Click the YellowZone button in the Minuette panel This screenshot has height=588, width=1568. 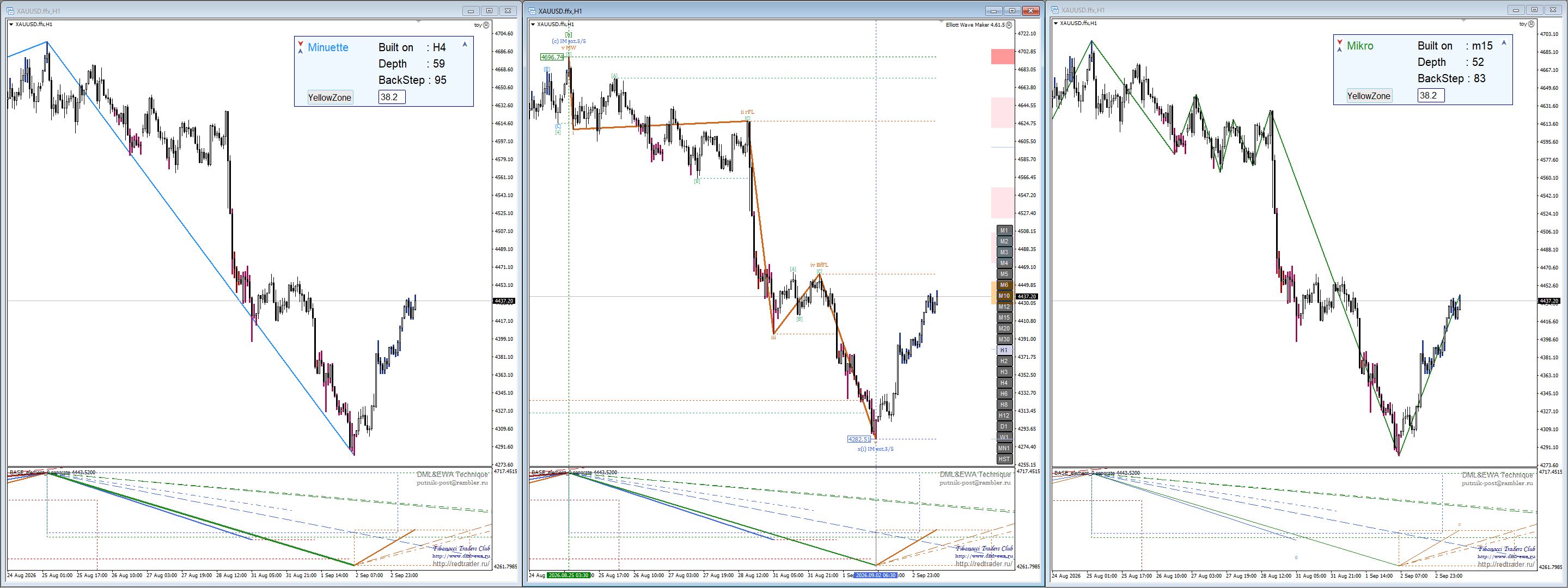pyautogui.click(x=330, y=97)
